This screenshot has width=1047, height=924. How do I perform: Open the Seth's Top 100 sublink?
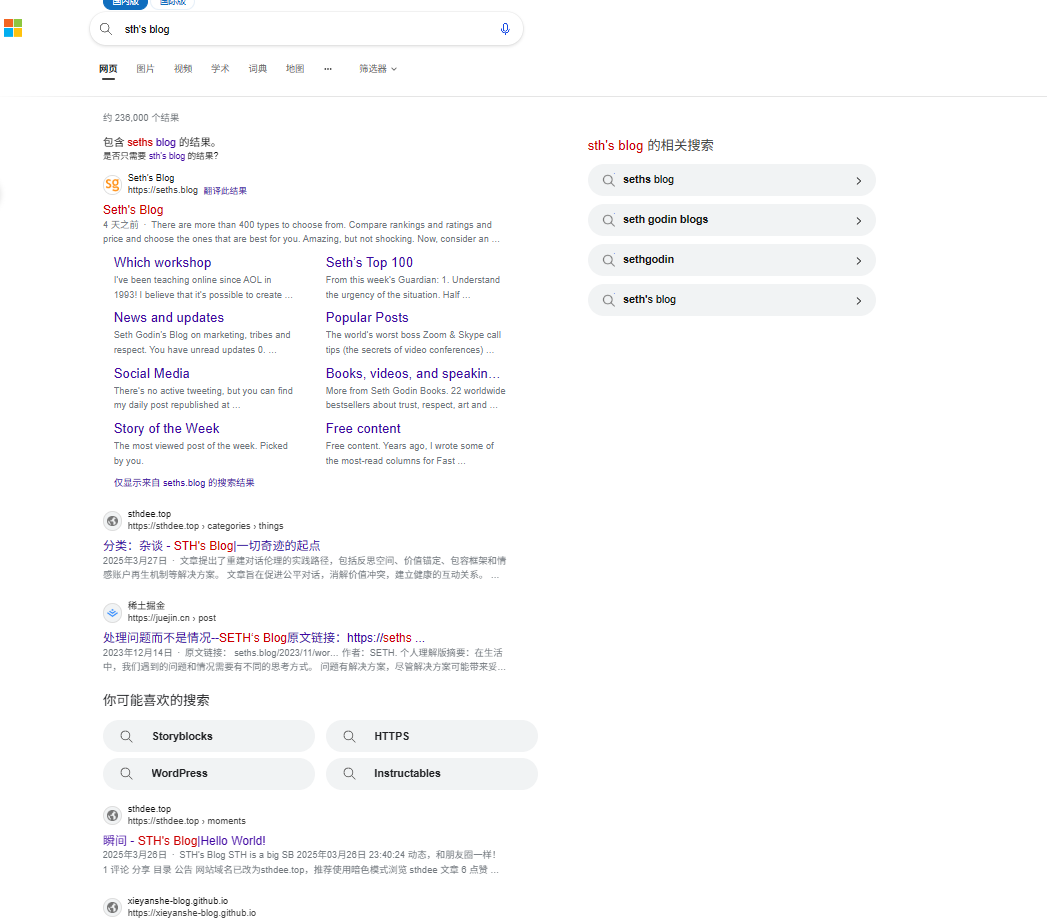tap(369, 262)
